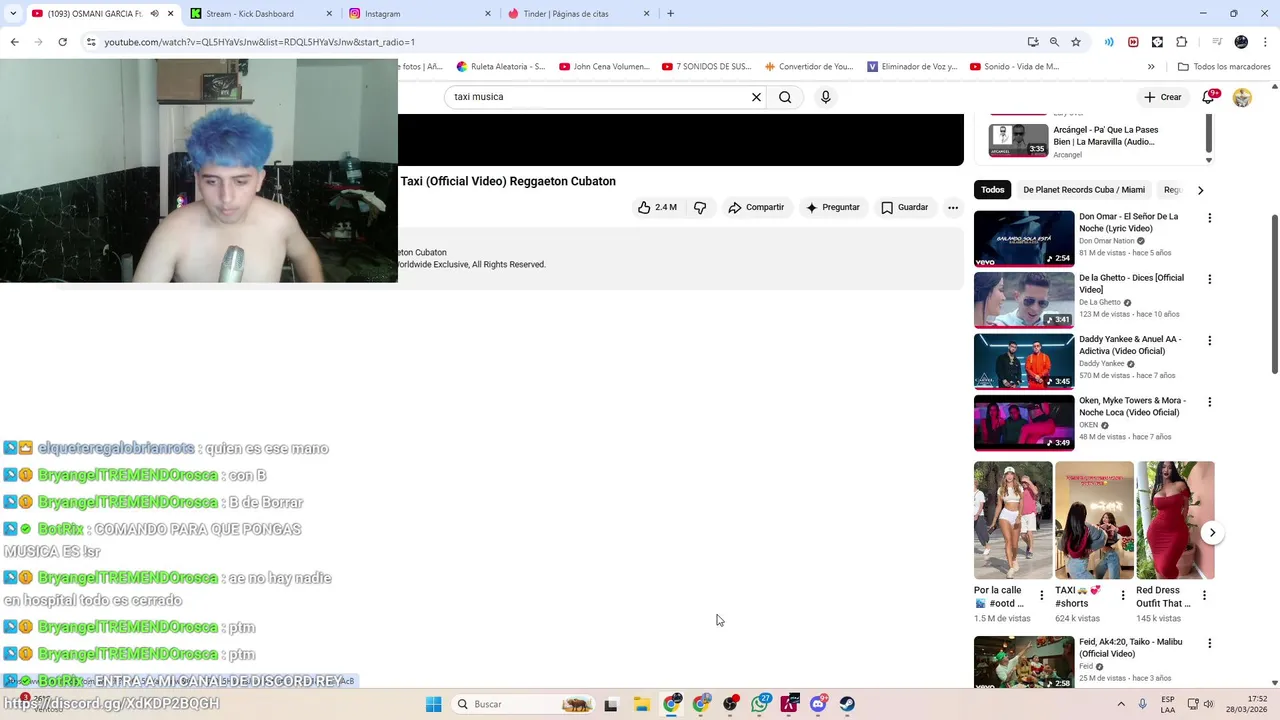1280x720 pixels.
Task: Open Steam from taskbar
Action: 847,704
